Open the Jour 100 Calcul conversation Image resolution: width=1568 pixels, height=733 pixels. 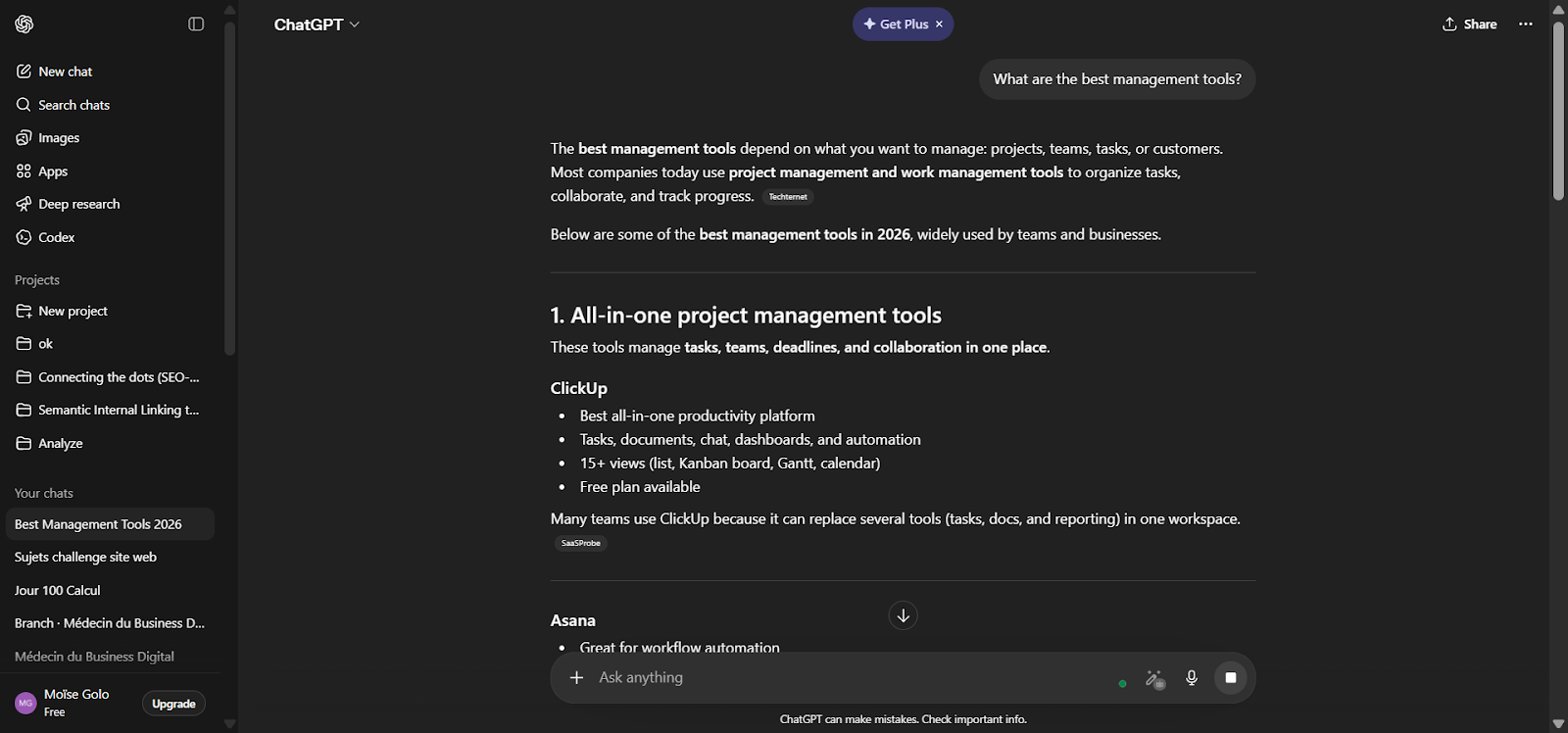point(56,590)
